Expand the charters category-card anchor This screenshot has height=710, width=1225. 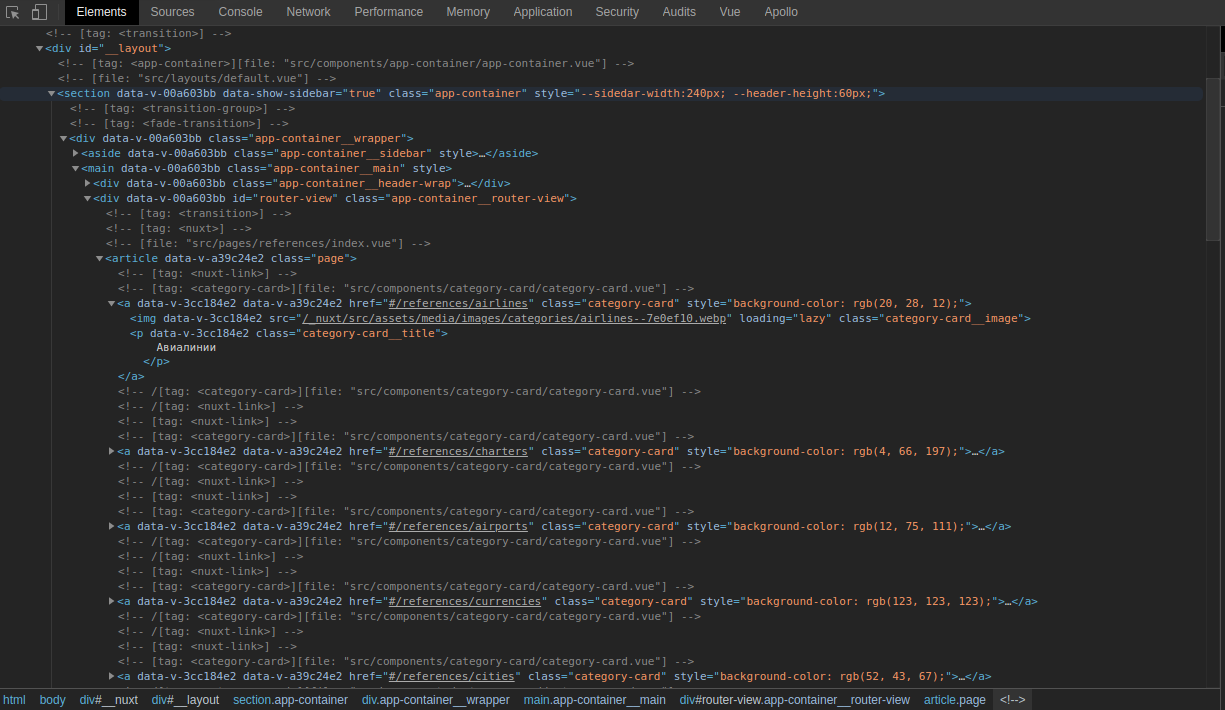(x=112, y=451)
